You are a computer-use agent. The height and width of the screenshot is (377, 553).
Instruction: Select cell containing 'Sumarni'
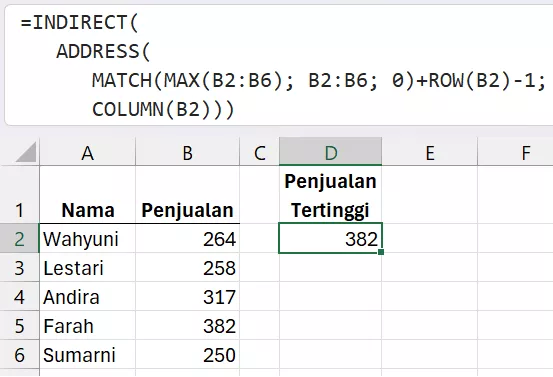[x=87, y=354]
